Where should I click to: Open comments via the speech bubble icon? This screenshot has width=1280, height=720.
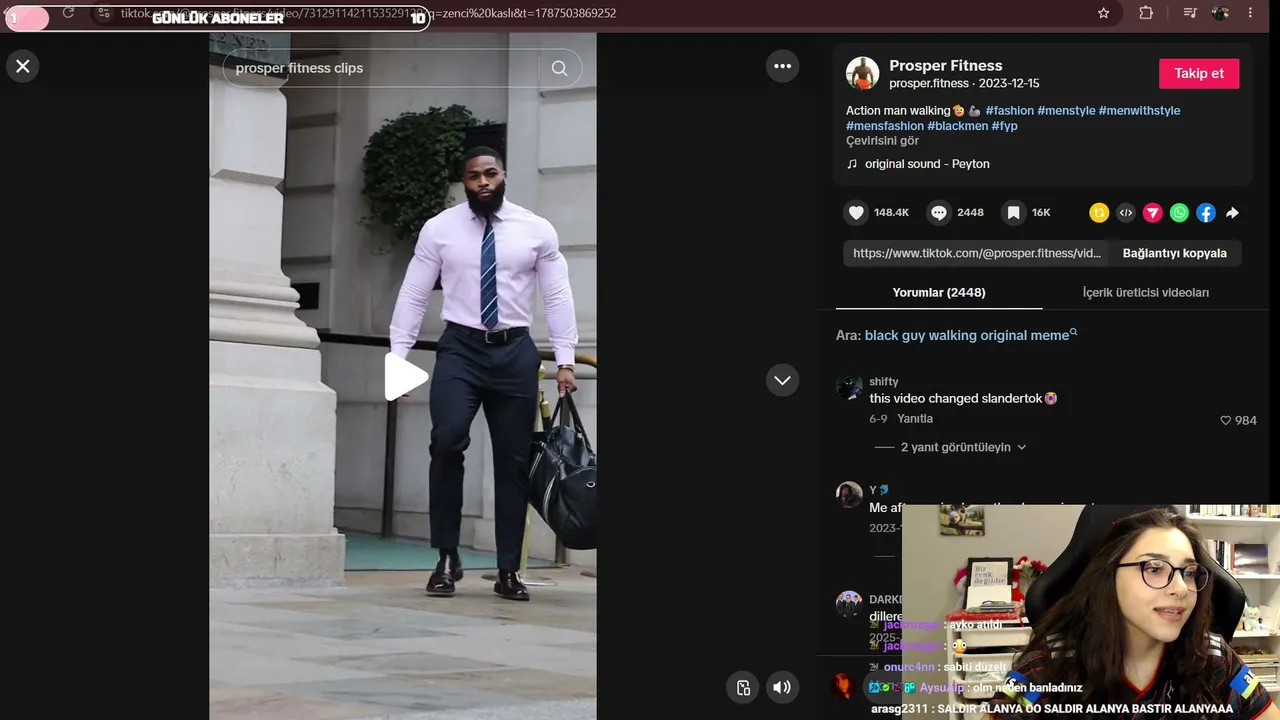(938, 212)
